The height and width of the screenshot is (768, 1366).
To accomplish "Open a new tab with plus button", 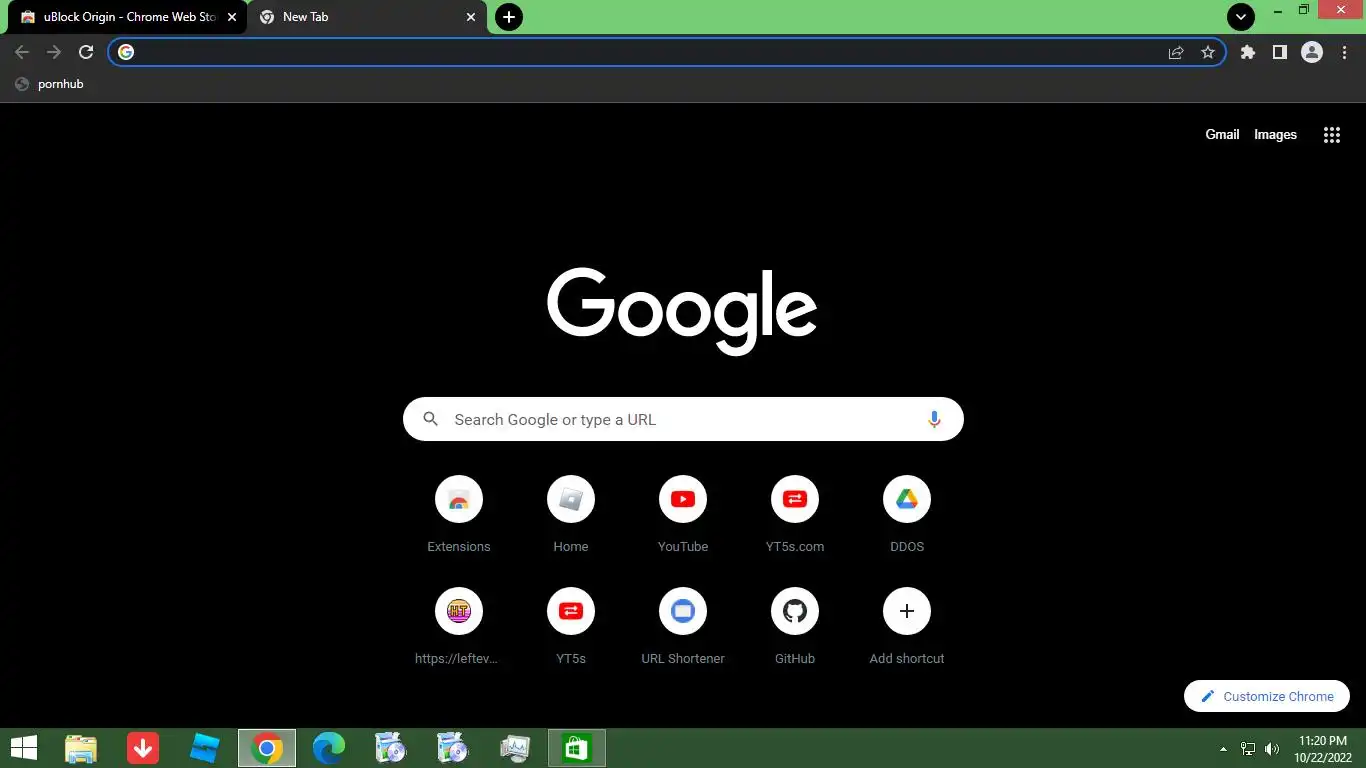I will coord(509,17).
